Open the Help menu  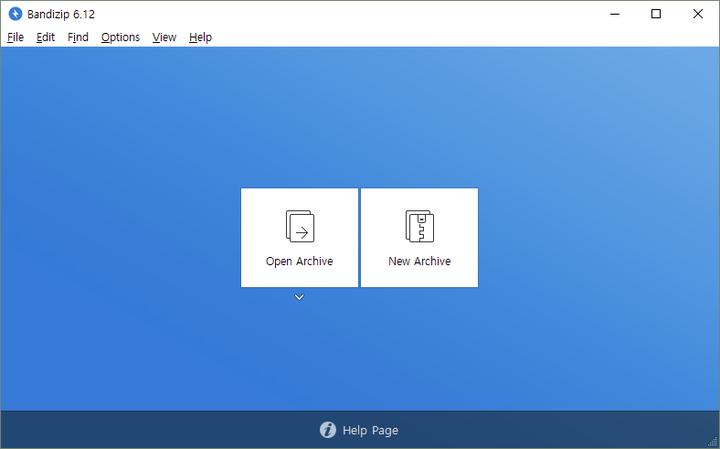click(x=200, y=37)
